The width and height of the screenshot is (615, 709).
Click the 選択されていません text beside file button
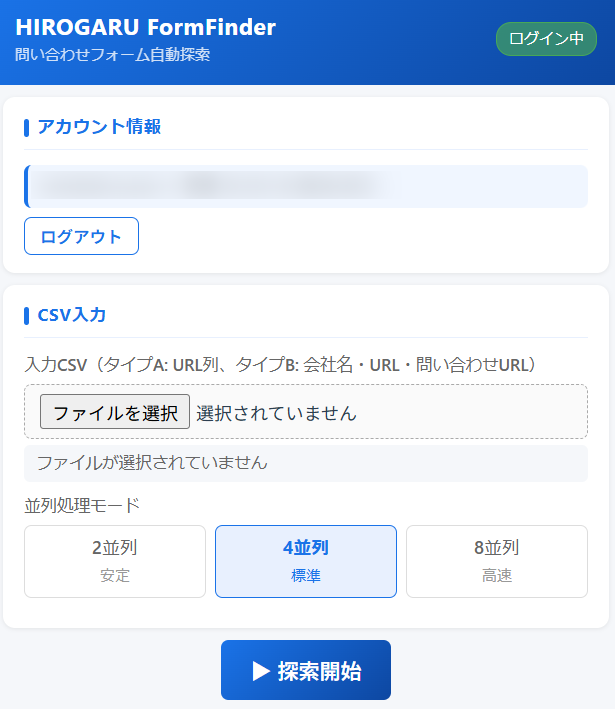[276, 413]
